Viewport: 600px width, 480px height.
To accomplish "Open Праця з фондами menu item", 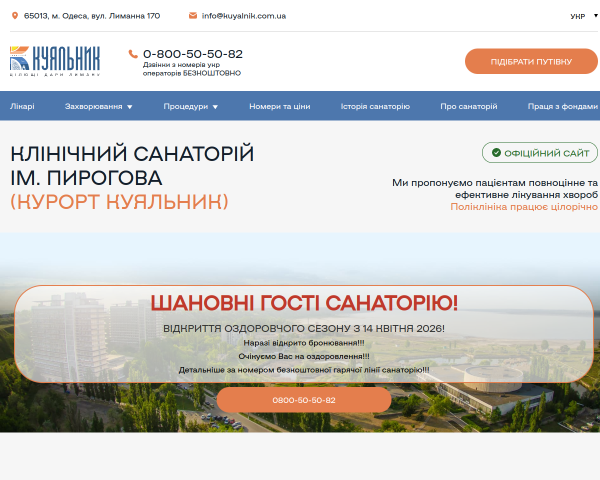I will click(x=562, y=106).
